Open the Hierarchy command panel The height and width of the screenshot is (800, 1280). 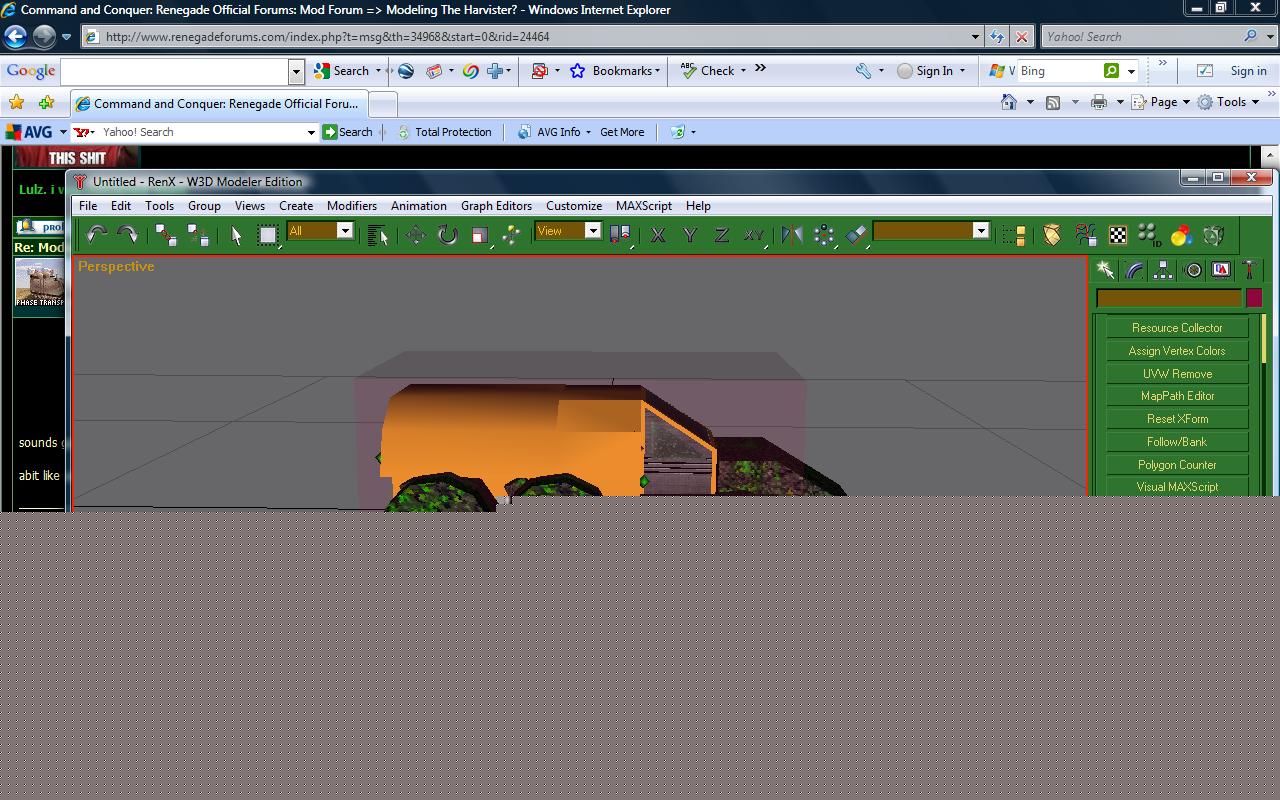[1163, 270]
